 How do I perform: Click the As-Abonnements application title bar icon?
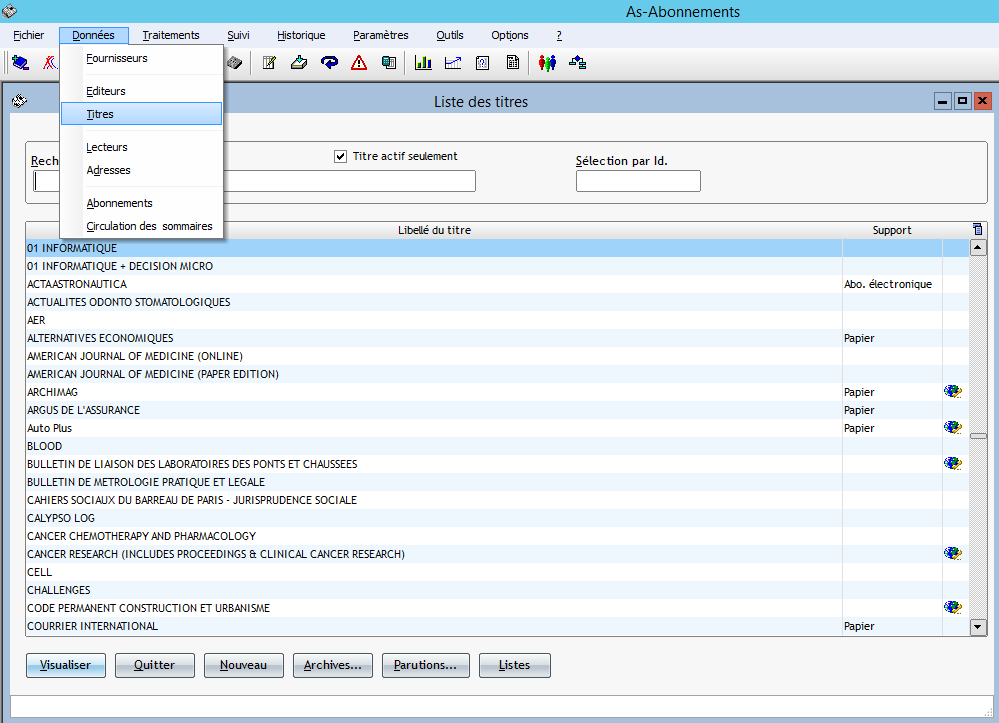pyautogui.click(x=9, y=11)
